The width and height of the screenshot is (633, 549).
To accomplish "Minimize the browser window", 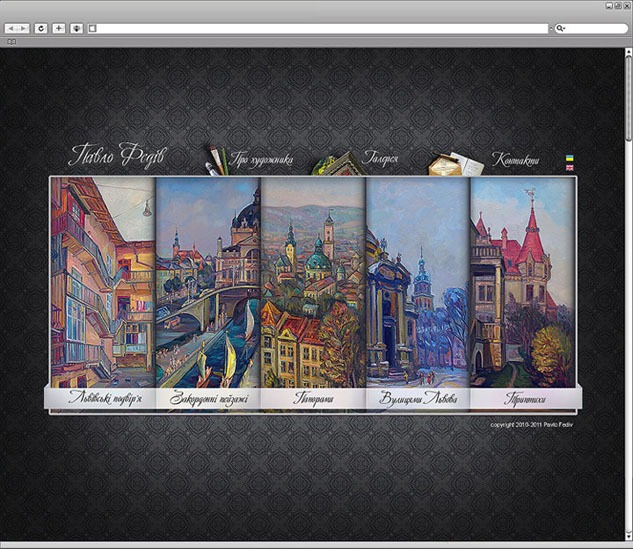I will click(x=609, y=6).
